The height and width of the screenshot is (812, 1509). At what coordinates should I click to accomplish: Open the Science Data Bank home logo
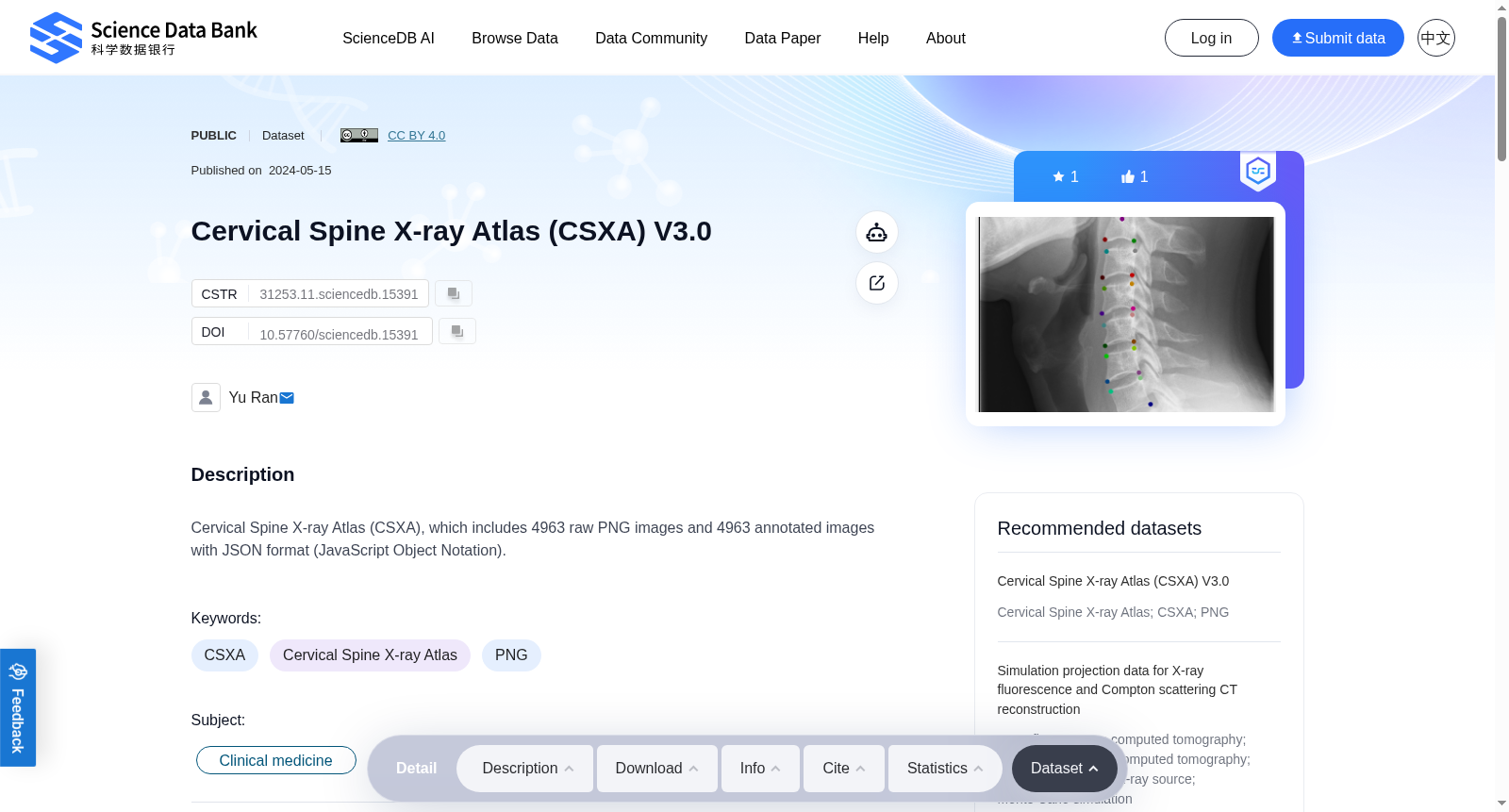point(143,38)
